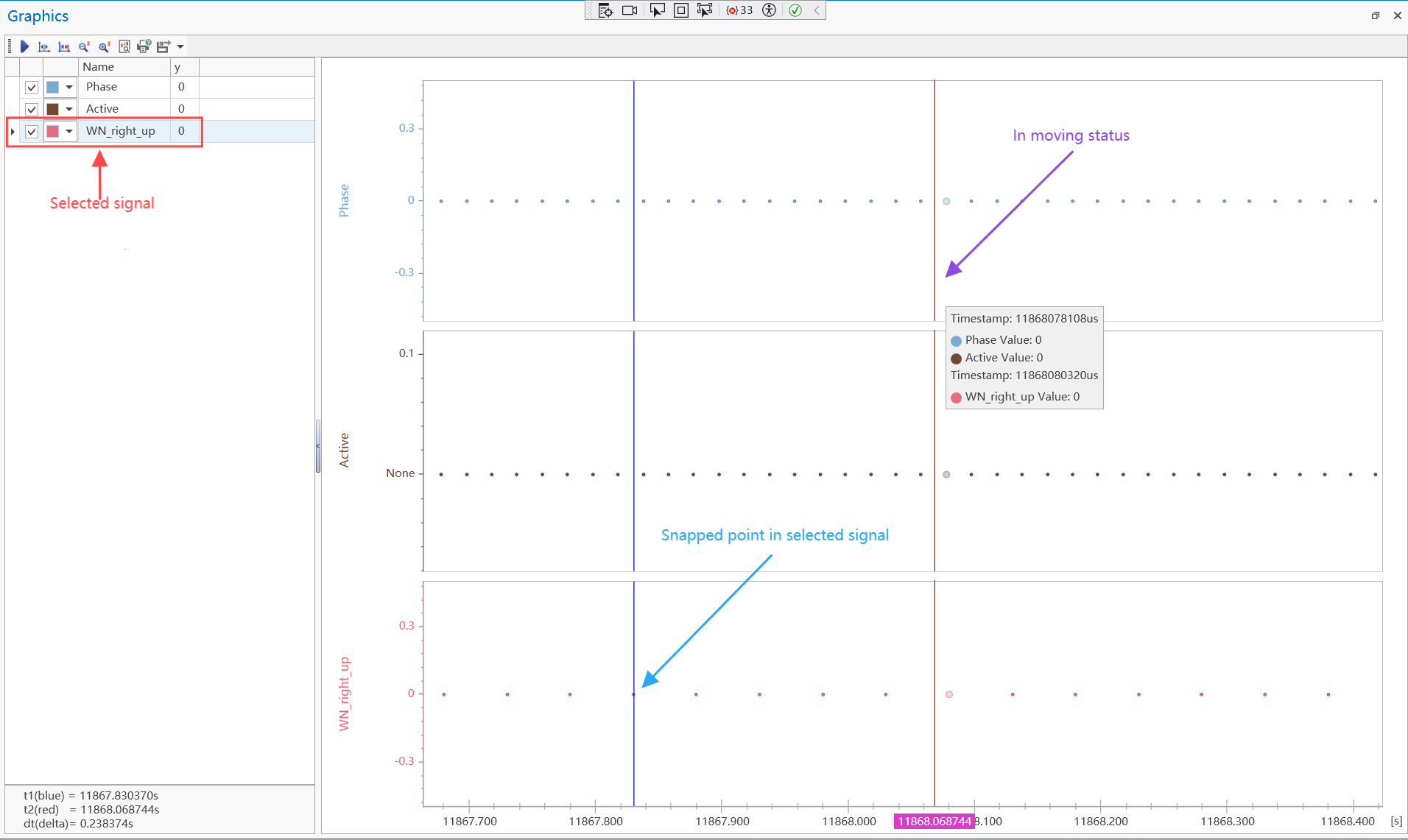The width and height of the screenshot is (1408, 840).
Task: Click the pink WN_right_up color swatch
Action: click(53, 132)
